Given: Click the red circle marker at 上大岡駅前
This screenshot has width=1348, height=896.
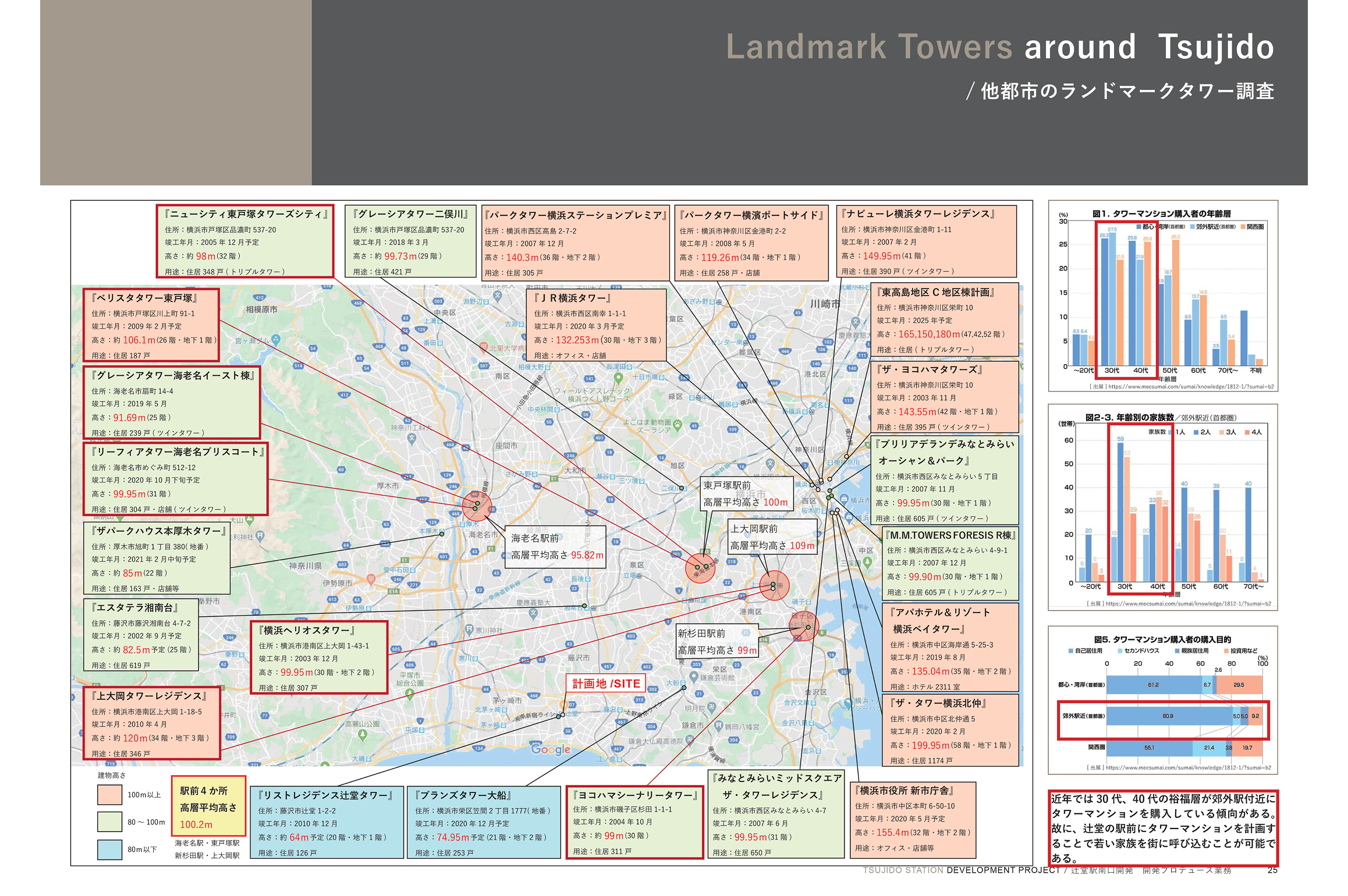Looking at the screenshot, I should (774, 585).
